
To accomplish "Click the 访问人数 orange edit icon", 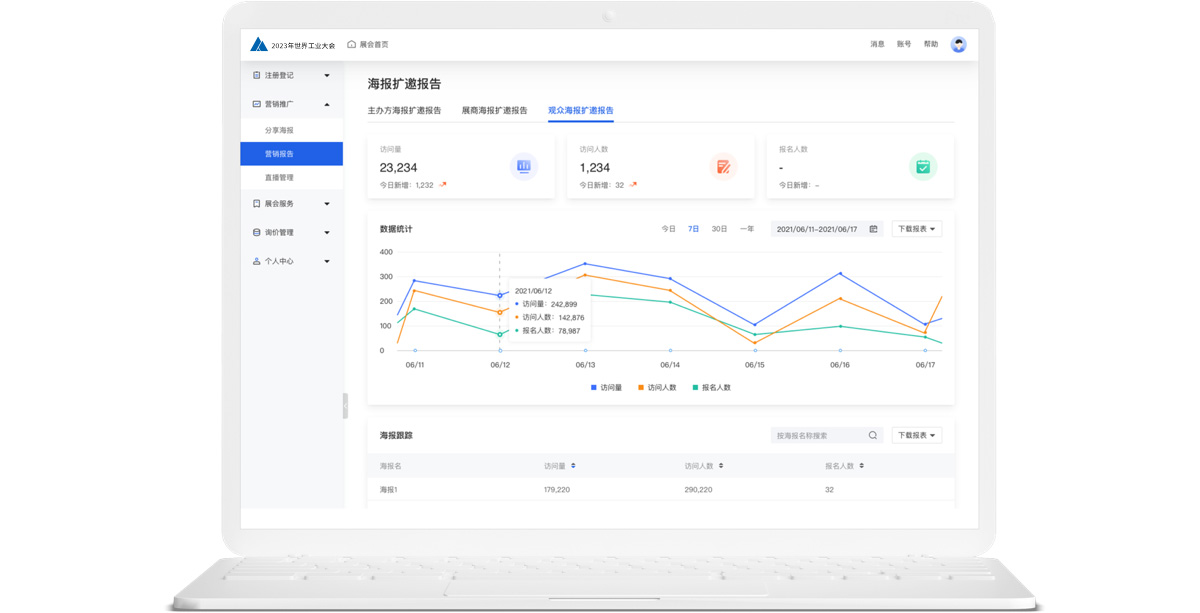I will [x=723, y=167].
